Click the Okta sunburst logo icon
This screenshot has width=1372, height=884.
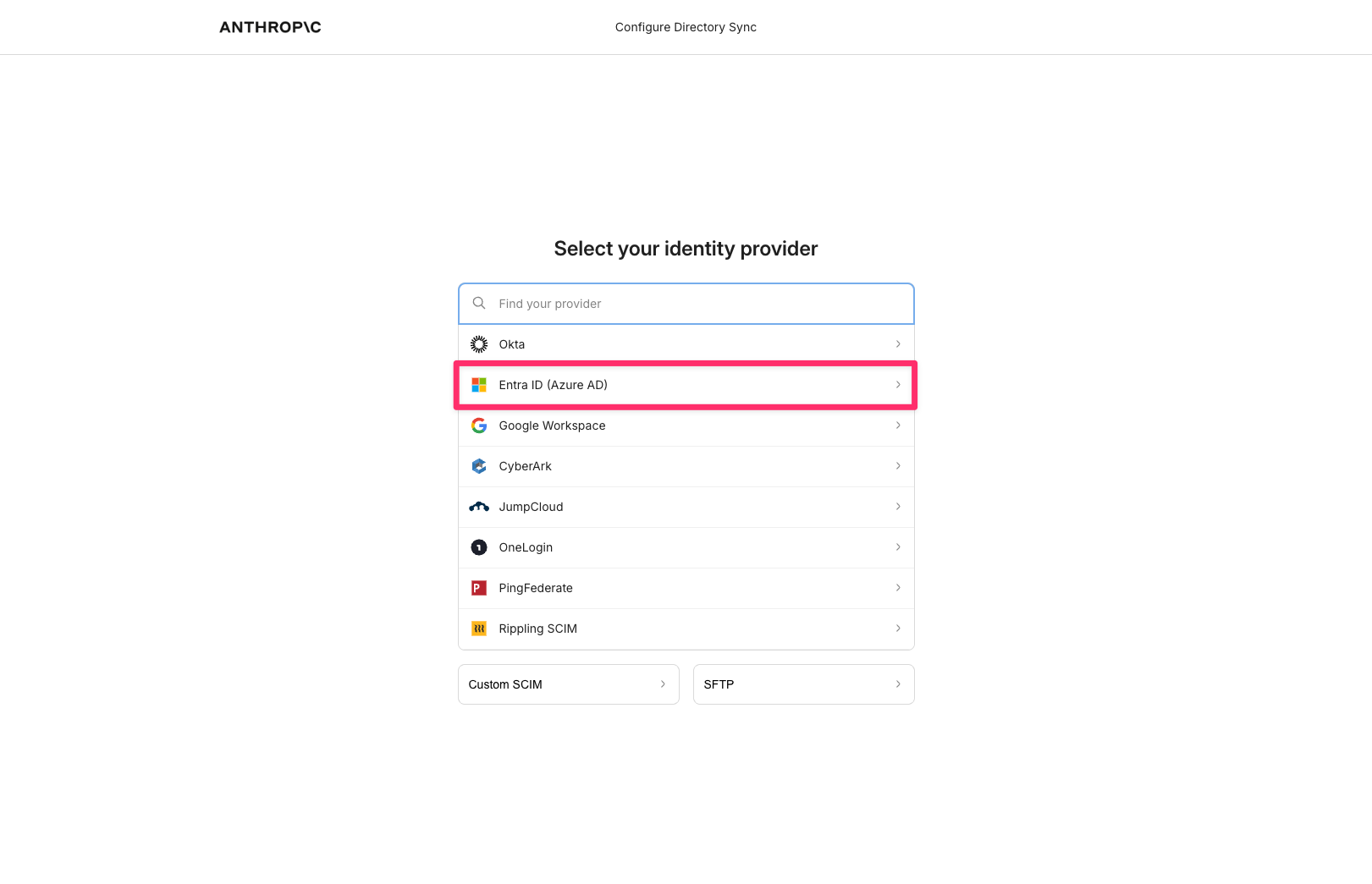pos(479,344)
